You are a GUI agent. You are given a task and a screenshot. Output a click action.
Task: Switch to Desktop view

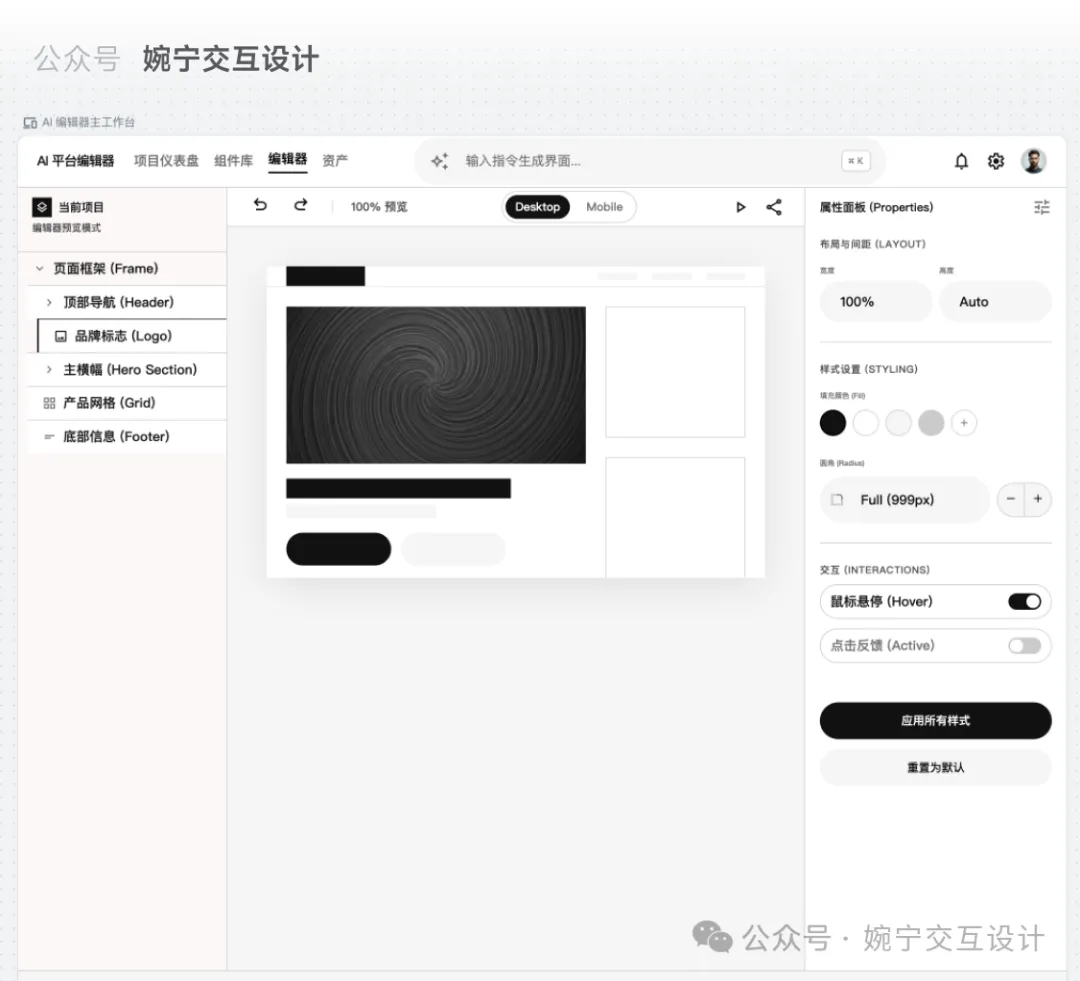point(537,207)
